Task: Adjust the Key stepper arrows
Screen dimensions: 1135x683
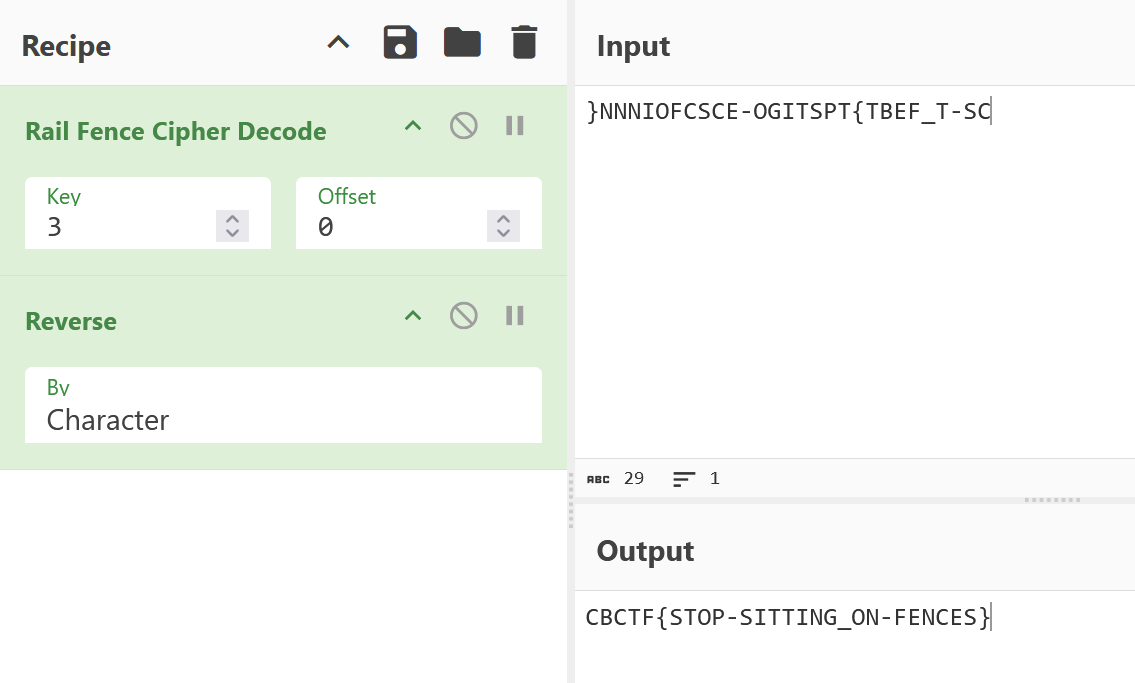Action: pos(232,226)
